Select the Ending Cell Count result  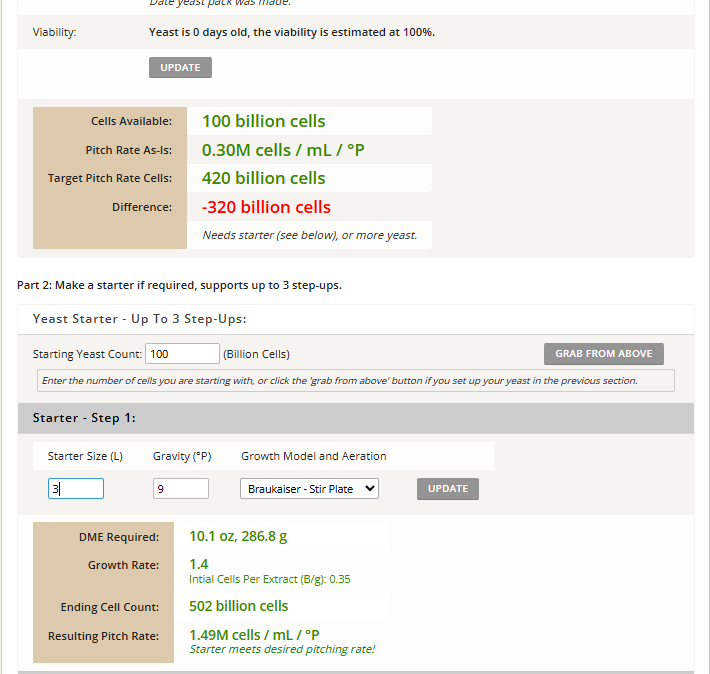coord(238,606)
